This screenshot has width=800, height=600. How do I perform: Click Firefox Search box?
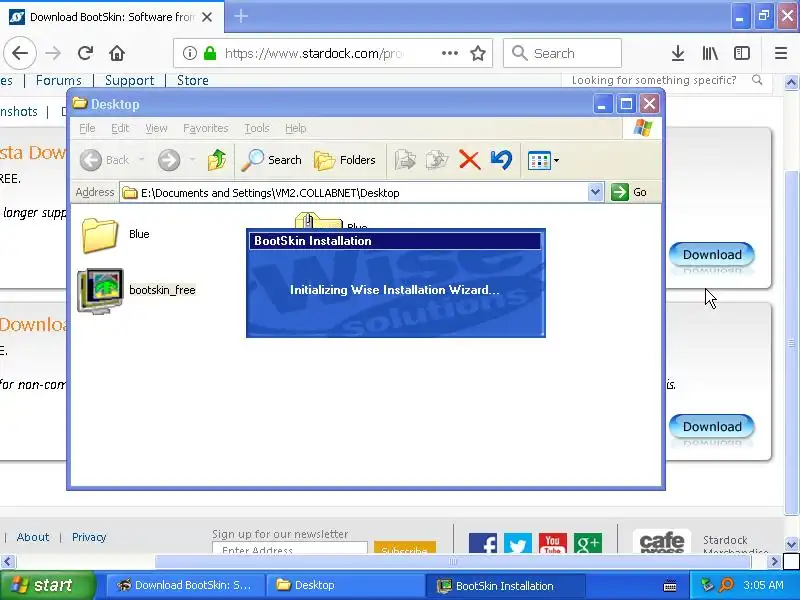(562, 53)
